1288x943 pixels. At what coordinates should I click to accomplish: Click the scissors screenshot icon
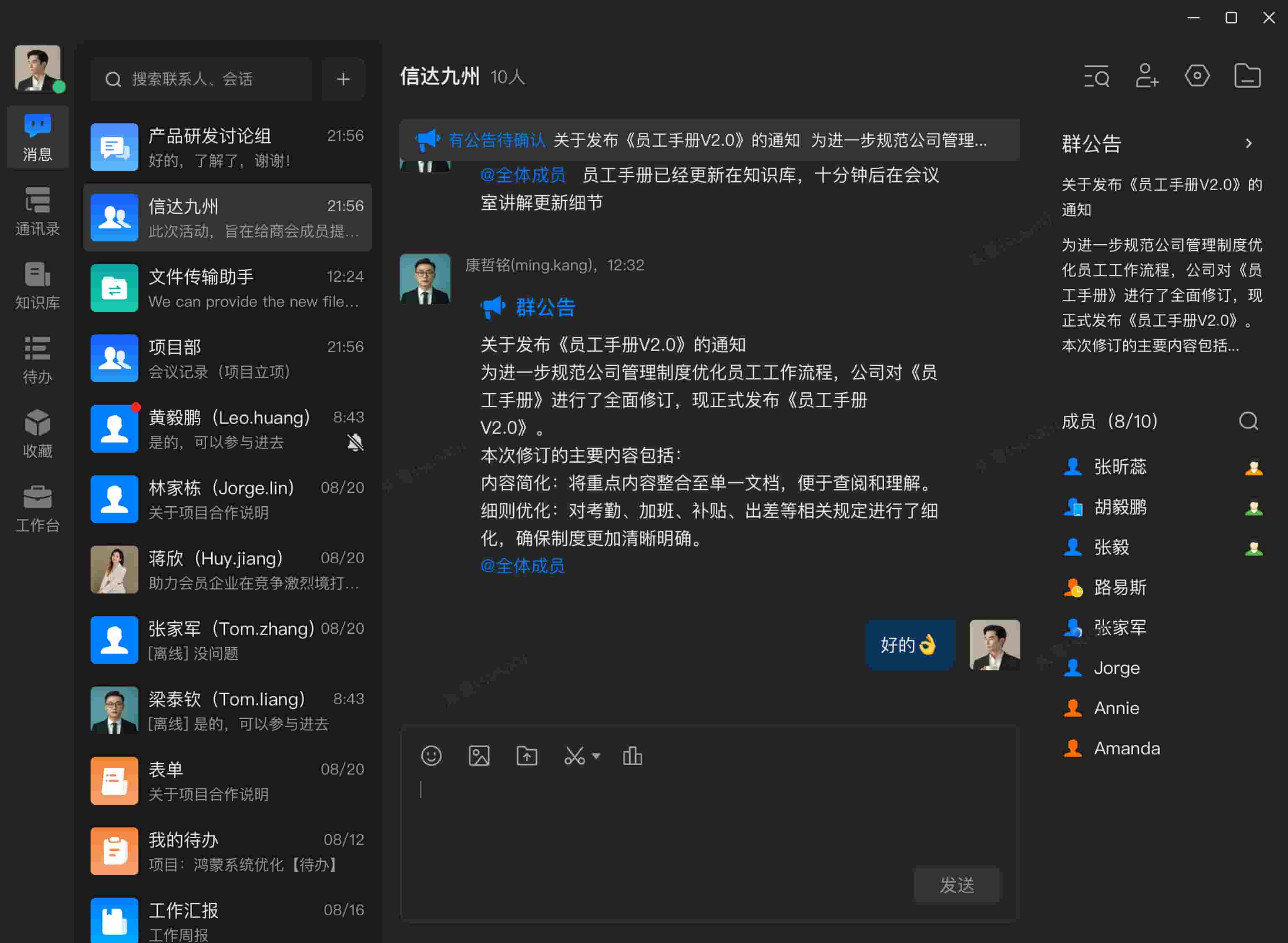[574, 756]
